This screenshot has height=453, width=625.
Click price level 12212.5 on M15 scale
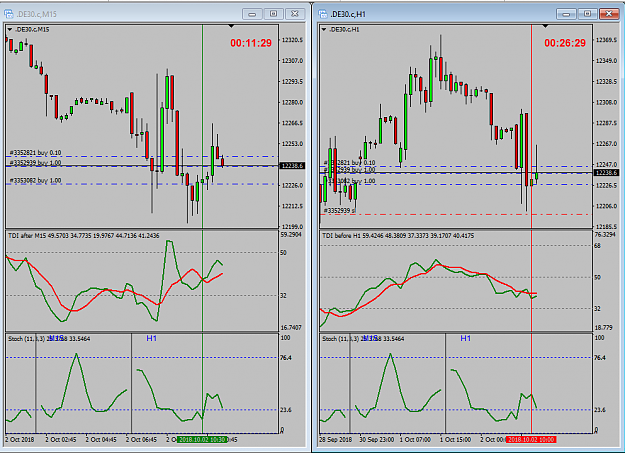(292, 207)
